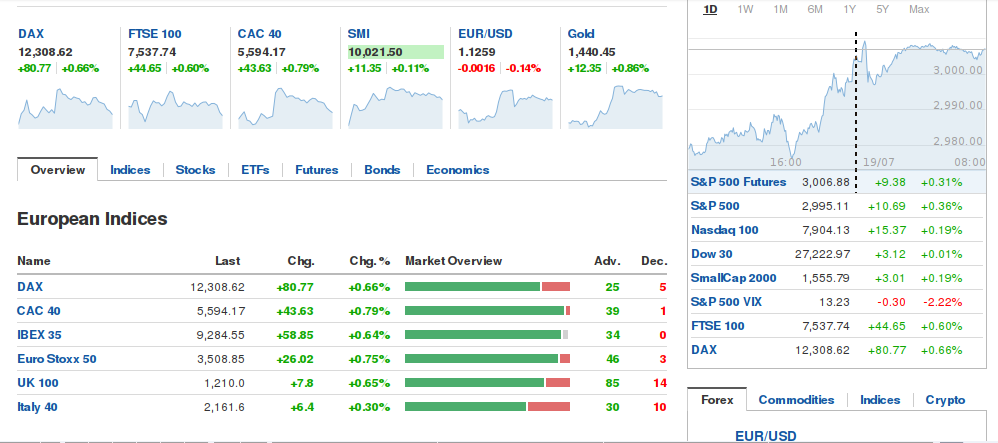Select the 1D chart timeframe
998x443 pixels.
pyautogui.click(x=710, y=10)
